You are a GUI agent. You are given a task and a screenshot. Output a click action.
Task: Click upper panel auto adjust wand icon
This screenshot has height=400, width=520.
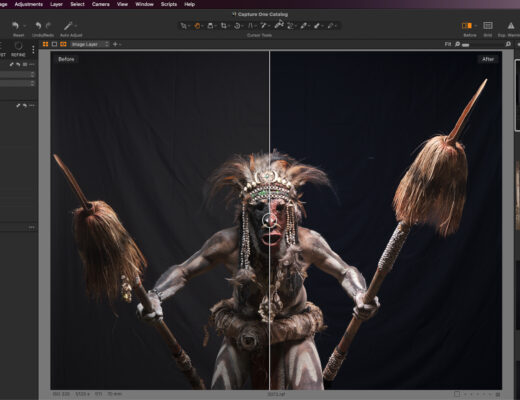12,64
